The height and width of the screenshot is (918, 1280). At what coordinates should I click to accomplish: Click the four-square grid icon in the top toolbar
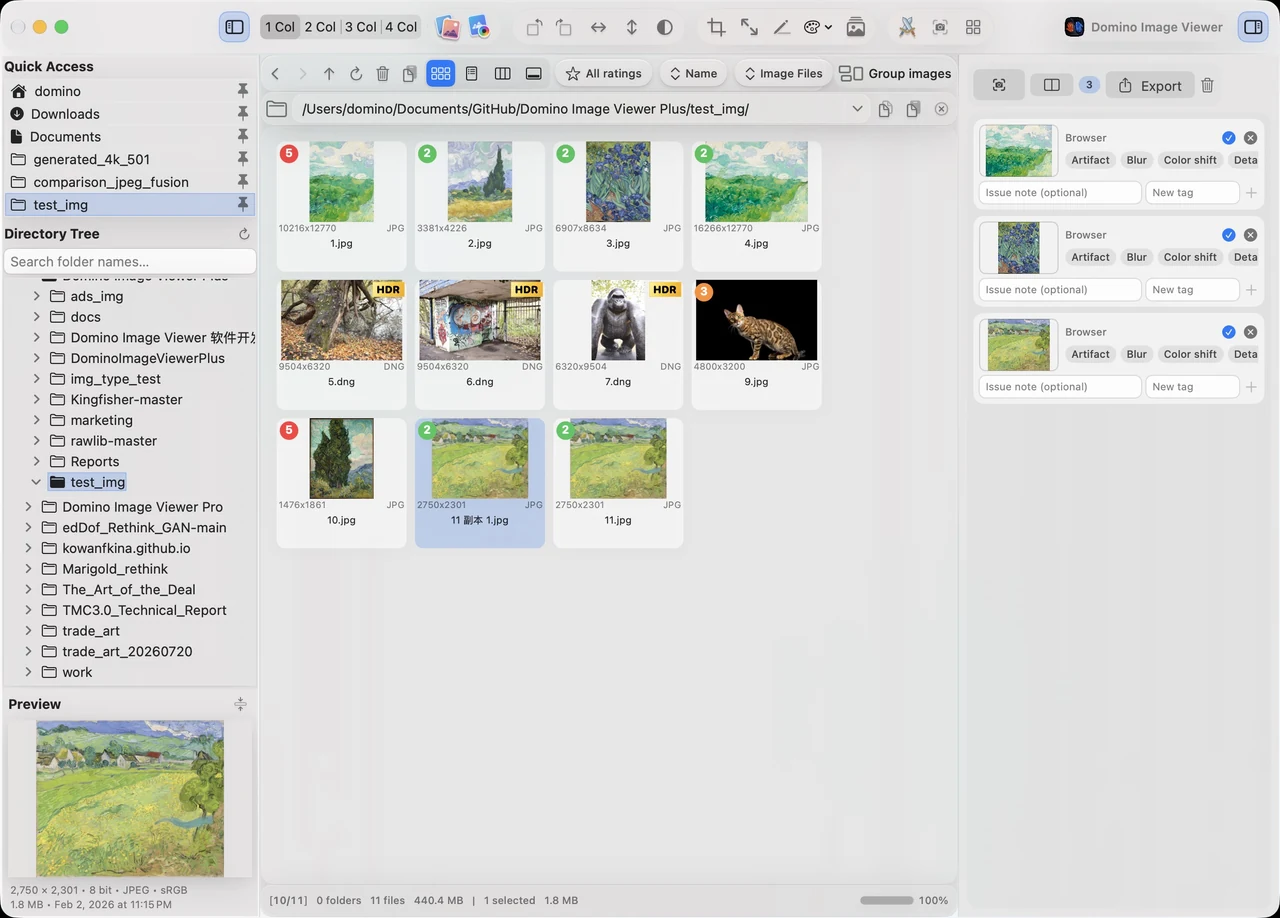click(x=973, y=27)
